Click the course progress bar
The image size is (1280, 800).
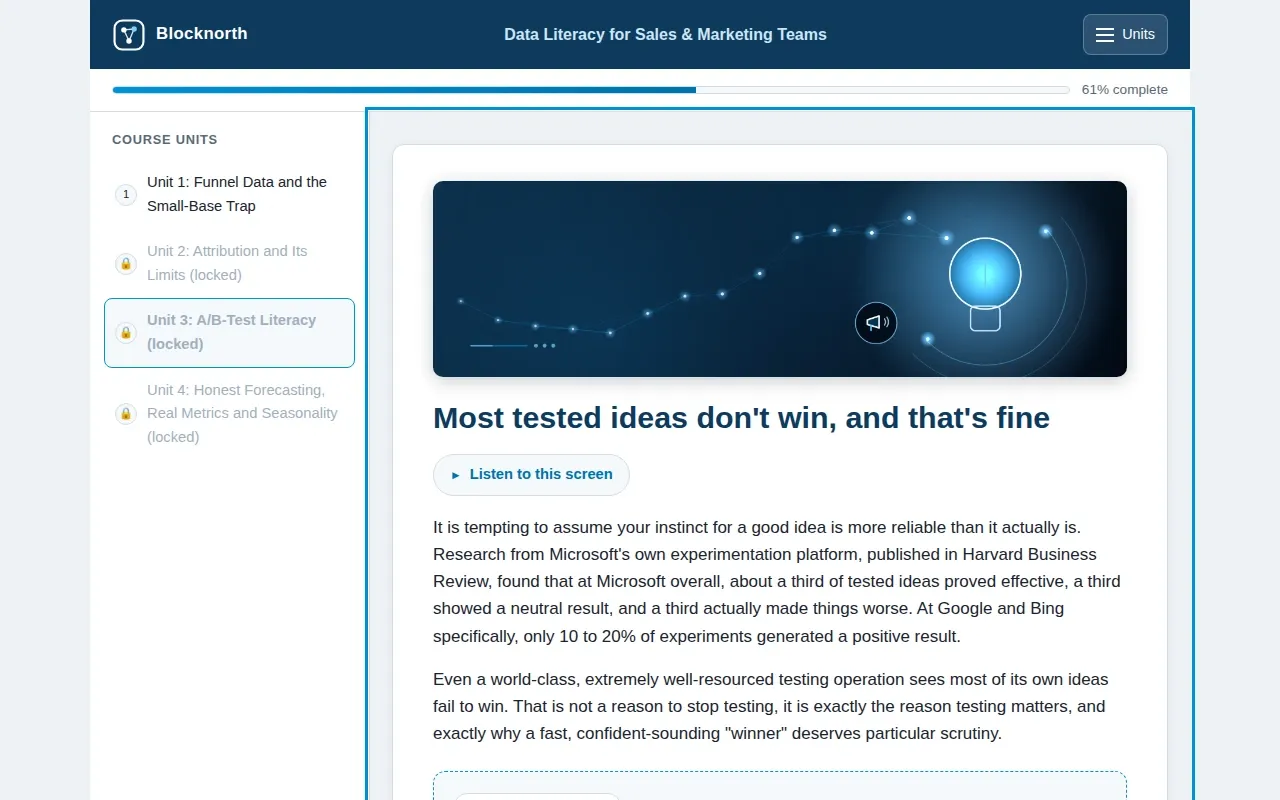591,90
